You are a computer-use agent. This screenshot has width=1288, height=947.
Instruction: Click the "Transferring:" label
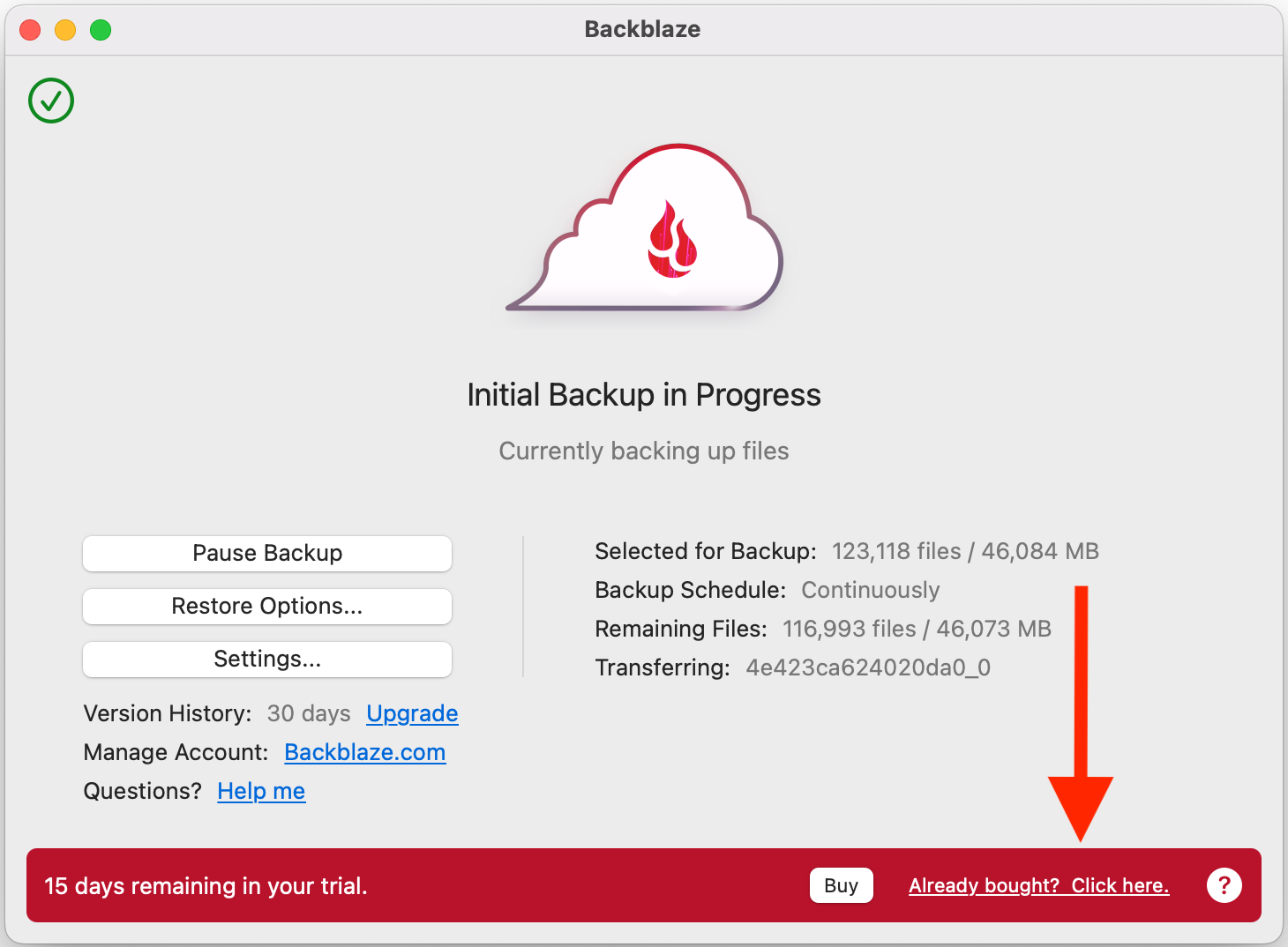click(663, 667)
